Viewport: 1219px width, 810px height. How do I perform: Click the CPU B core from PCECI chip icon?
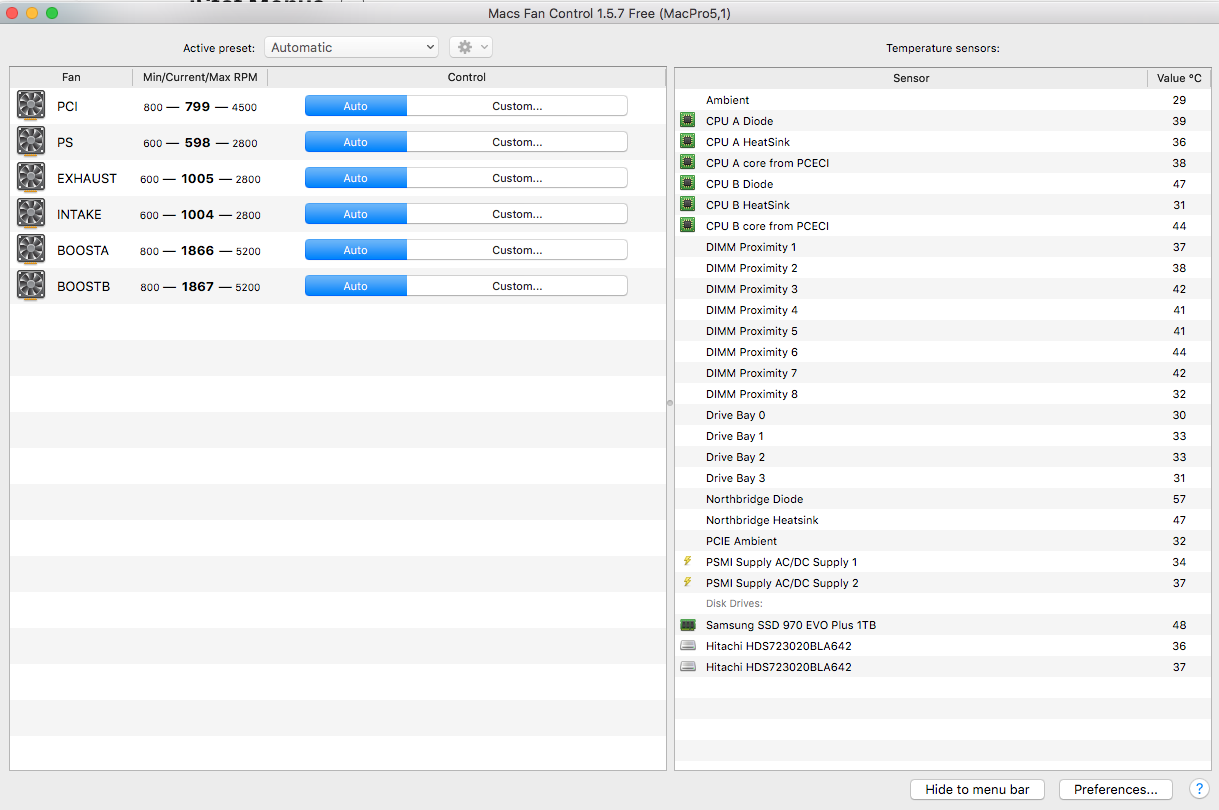click(687, 225)
